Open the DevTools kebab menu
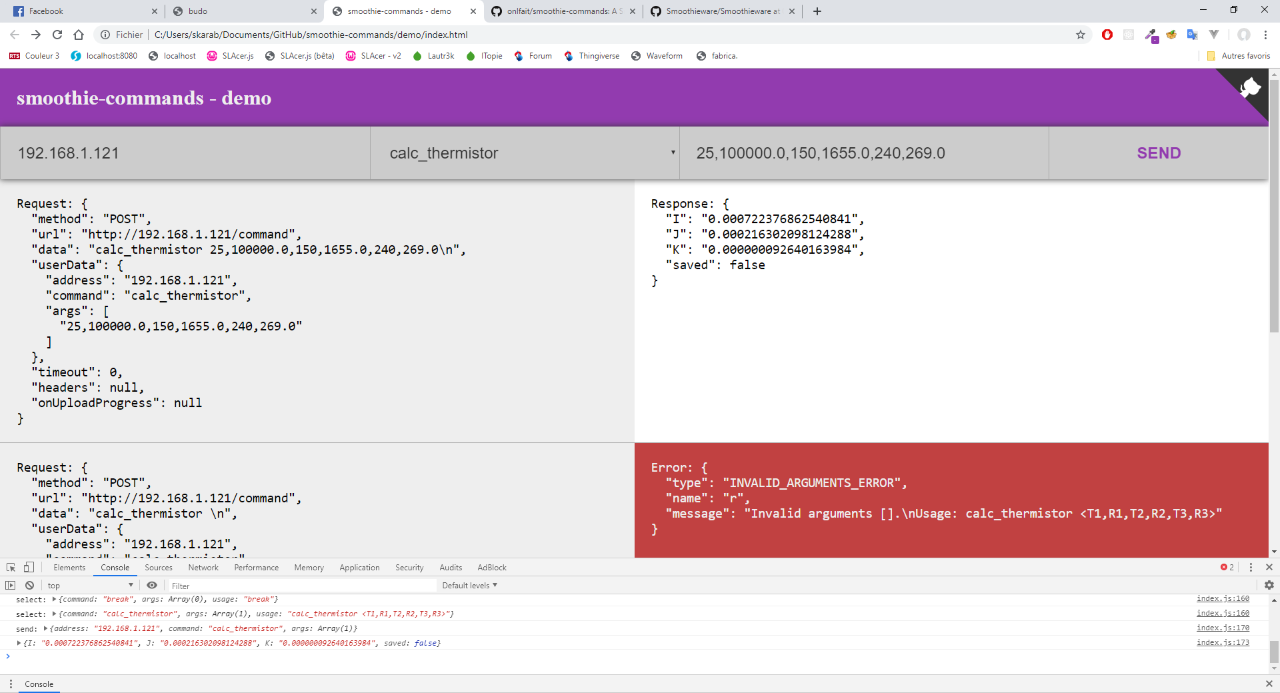Image resolution: width=1280 pixels, height=693 pixels. [1251, 567]
